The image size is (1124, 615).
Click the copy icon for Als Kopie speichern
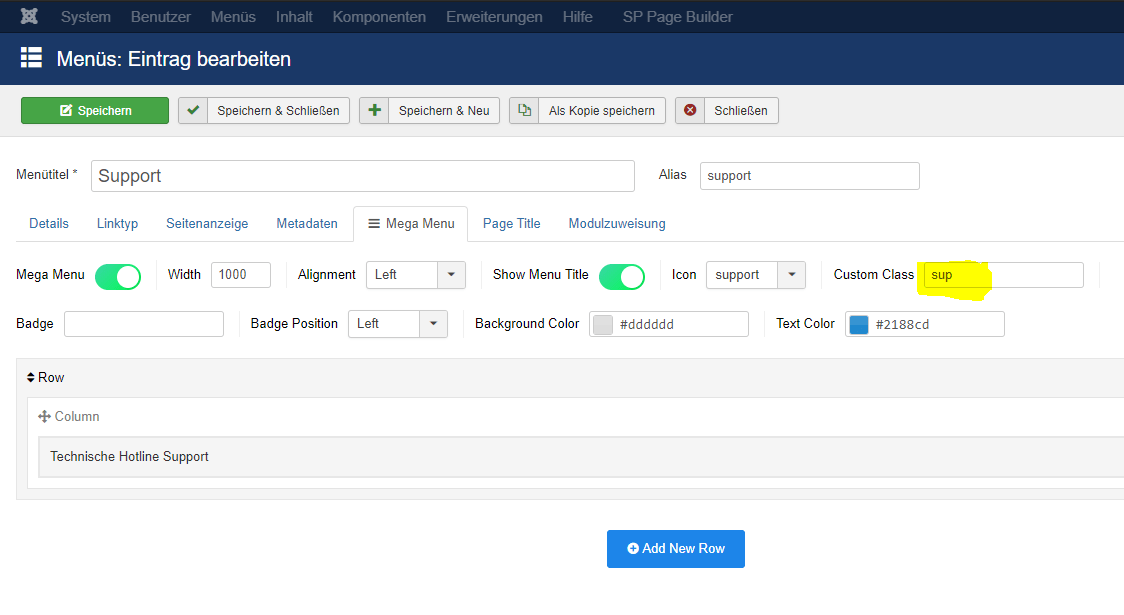pyautogui.click(x=524, y=110)
